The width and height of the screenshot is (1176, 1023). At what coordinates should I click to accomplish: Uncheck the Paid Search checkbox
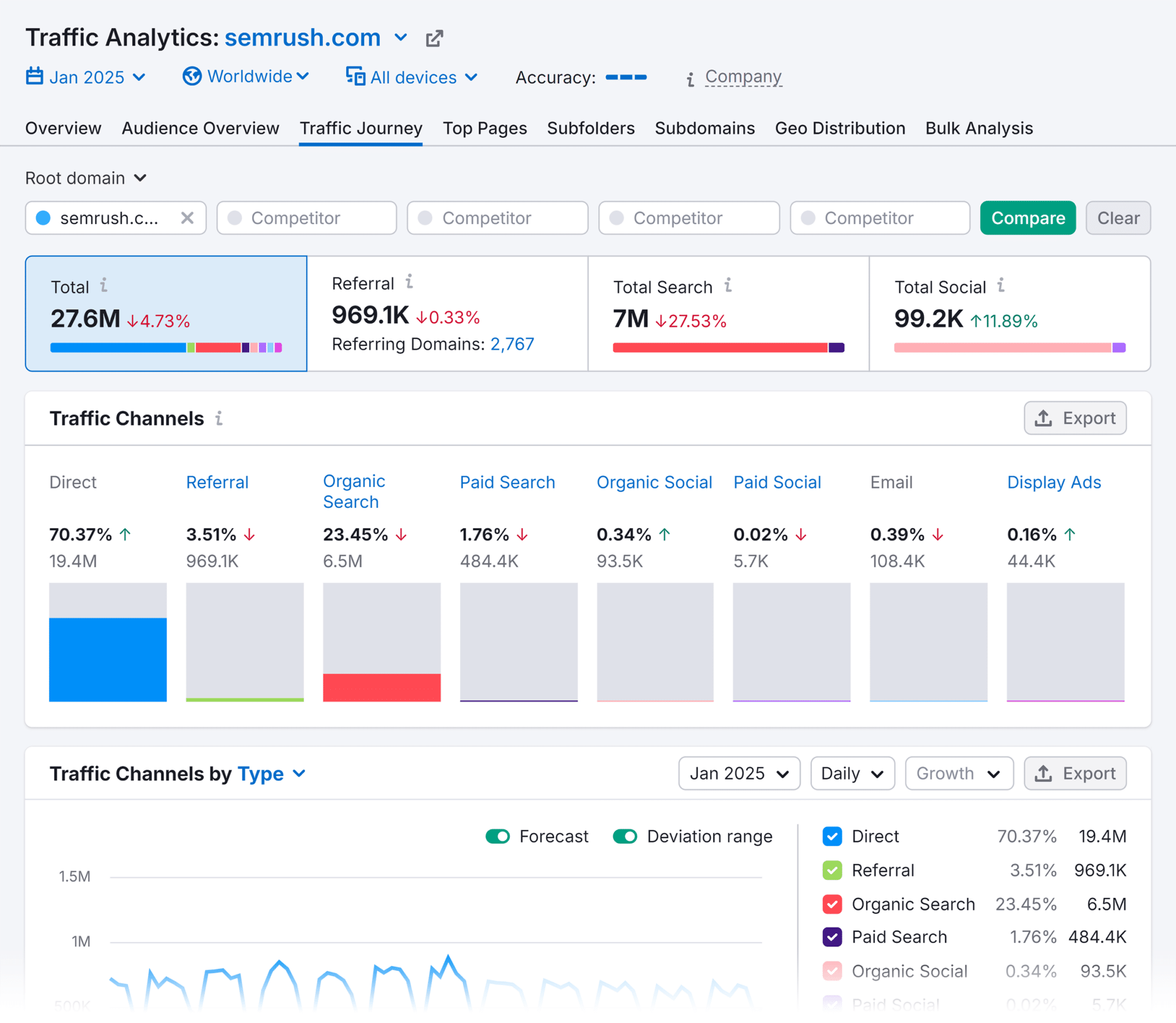click(x=832, y=937)
